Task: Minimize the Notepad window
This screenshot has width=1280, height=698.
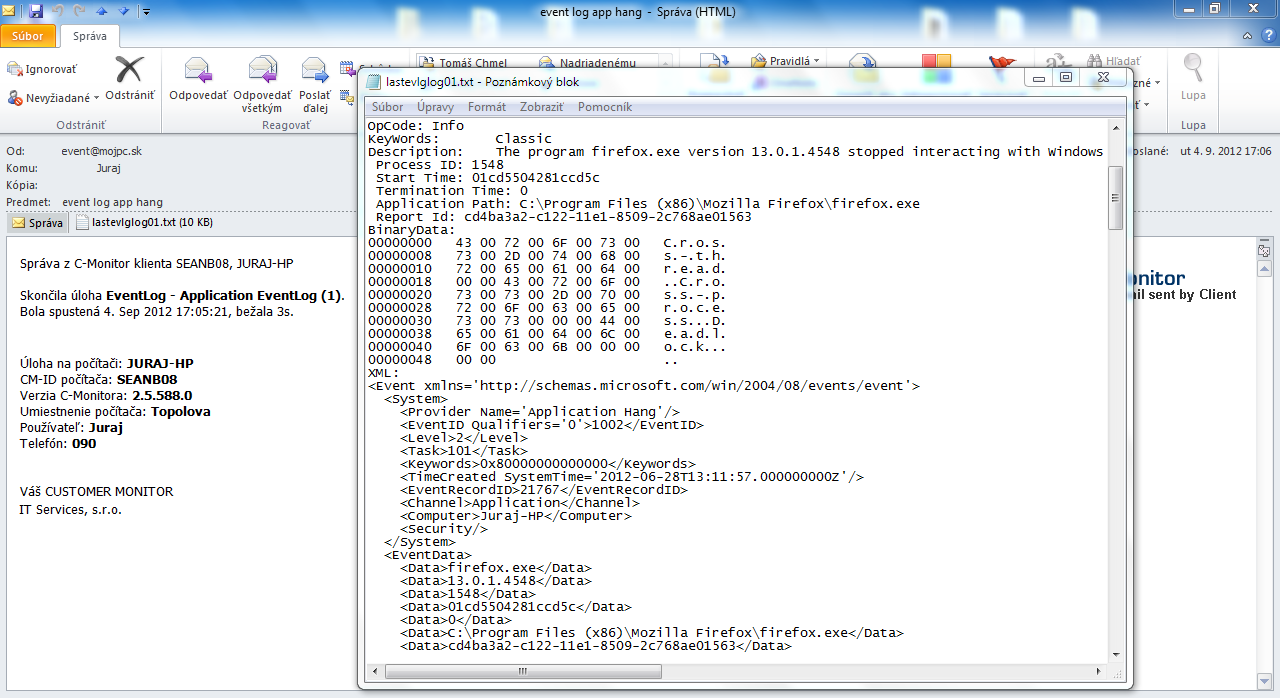Action: (1040, 78)
